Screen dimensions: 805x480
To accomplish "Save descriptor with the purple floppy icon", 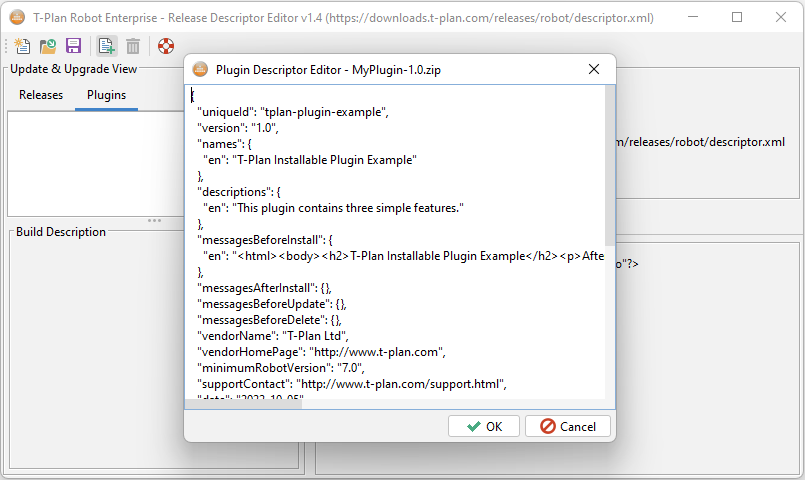I will click(73, 46).
